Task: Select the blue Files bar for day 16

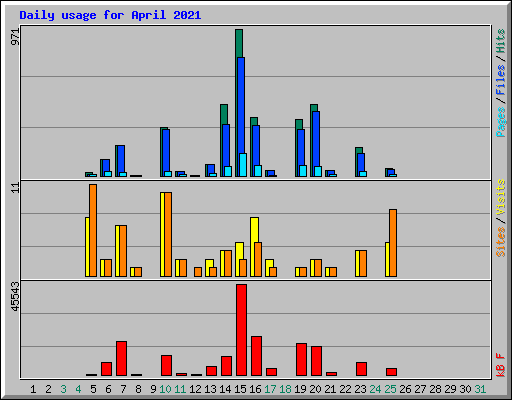Action: (x=256, y=145)
